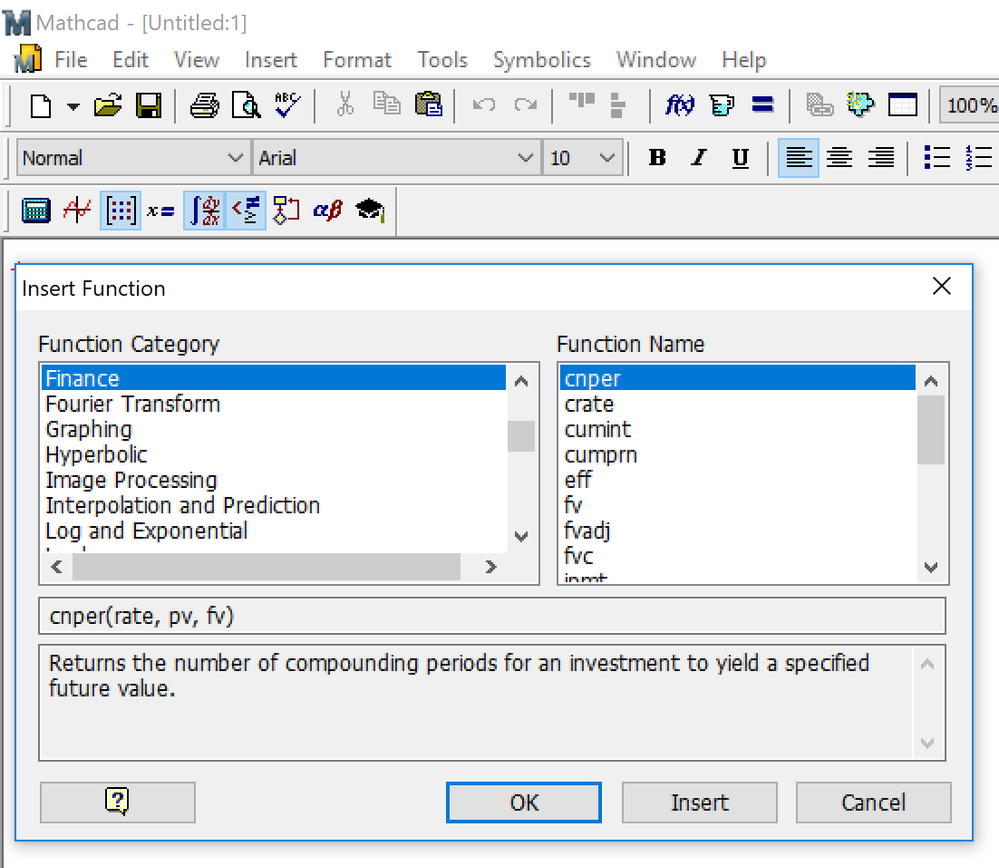Toggle Underline formatting
Viewport: 999px width, 868px height.
[740, 157]
